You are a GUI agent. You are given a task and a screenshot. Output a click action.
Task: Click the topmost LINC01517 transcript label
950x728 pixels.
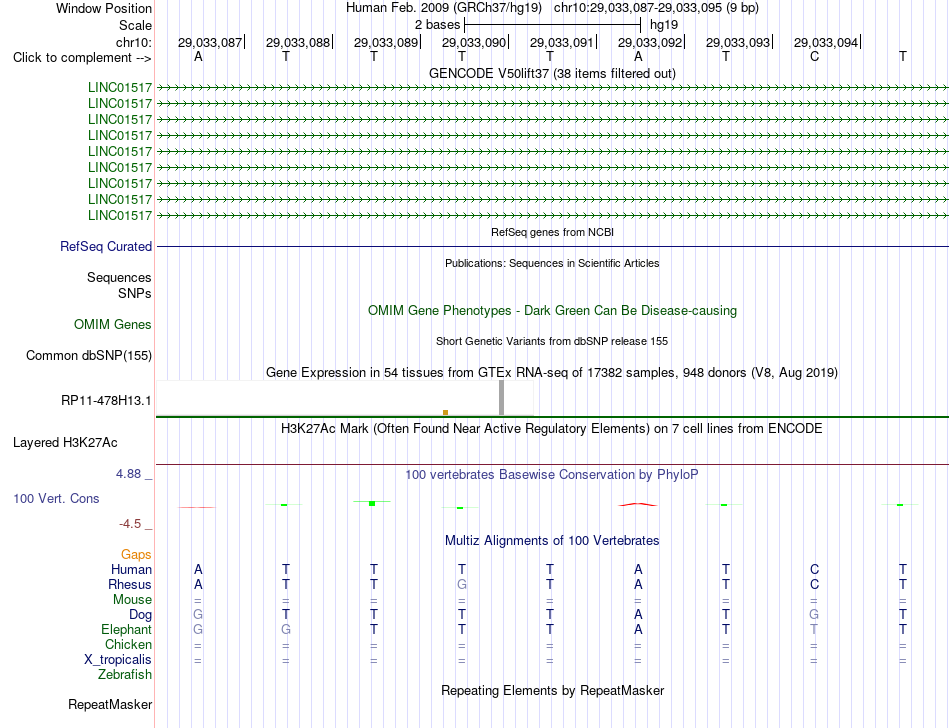(x=120, y=87)
